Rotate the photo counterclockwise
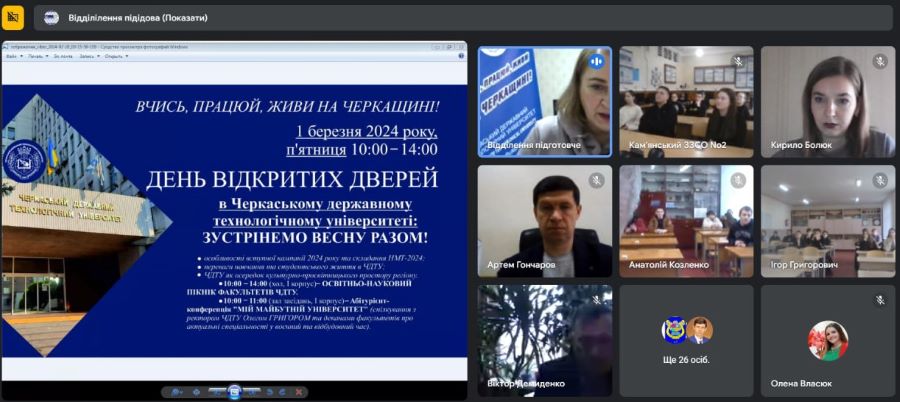Image resolution: width=900 pixels, height=402 pixels. (x=269, y=392)
